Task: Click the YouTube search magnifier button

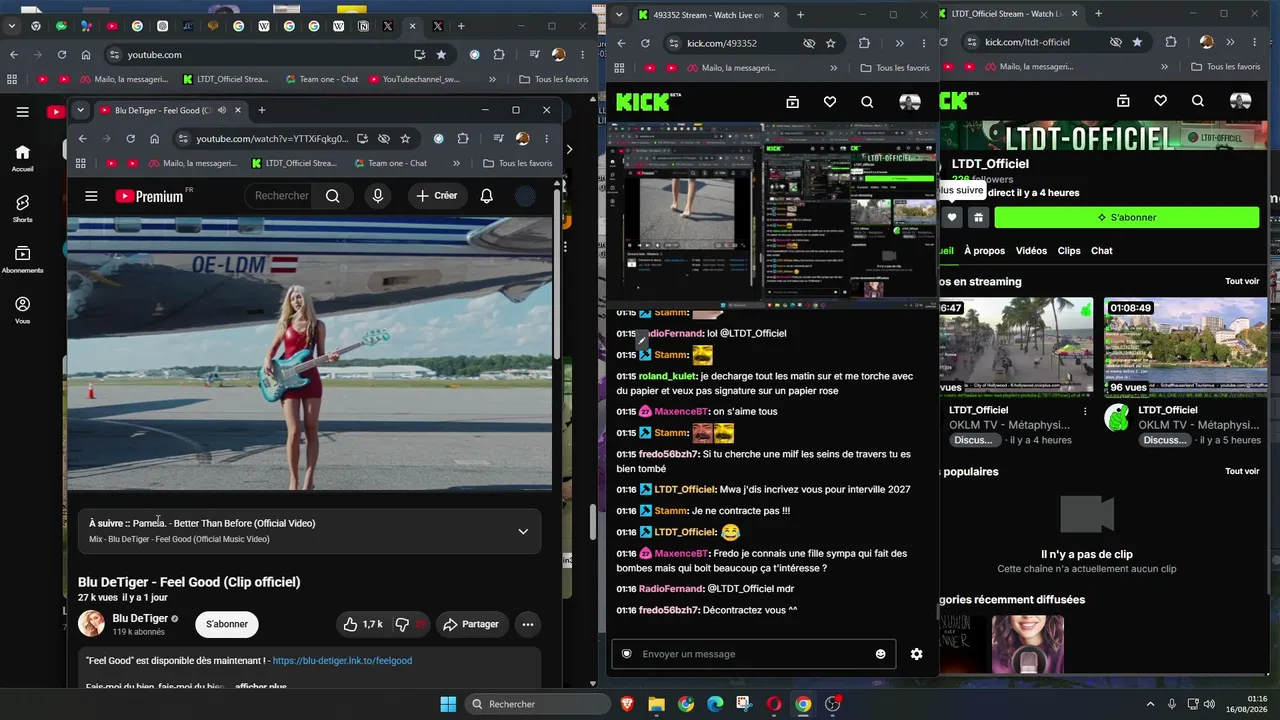Action: coord(333,196)
